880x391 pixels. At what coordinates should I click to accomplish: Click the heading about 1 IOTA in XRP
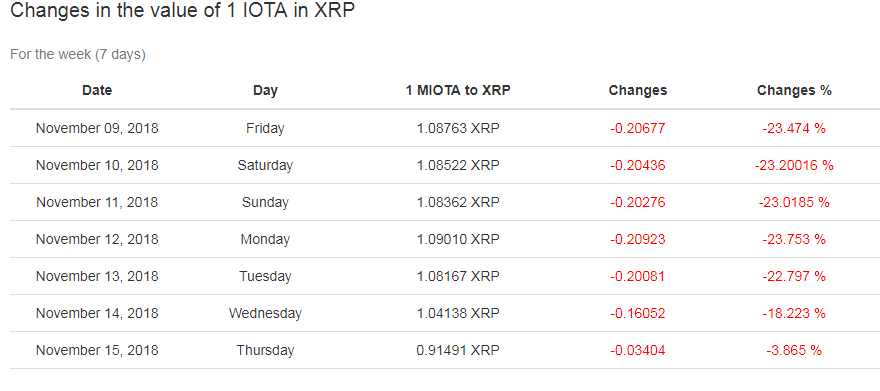(183, 11)
